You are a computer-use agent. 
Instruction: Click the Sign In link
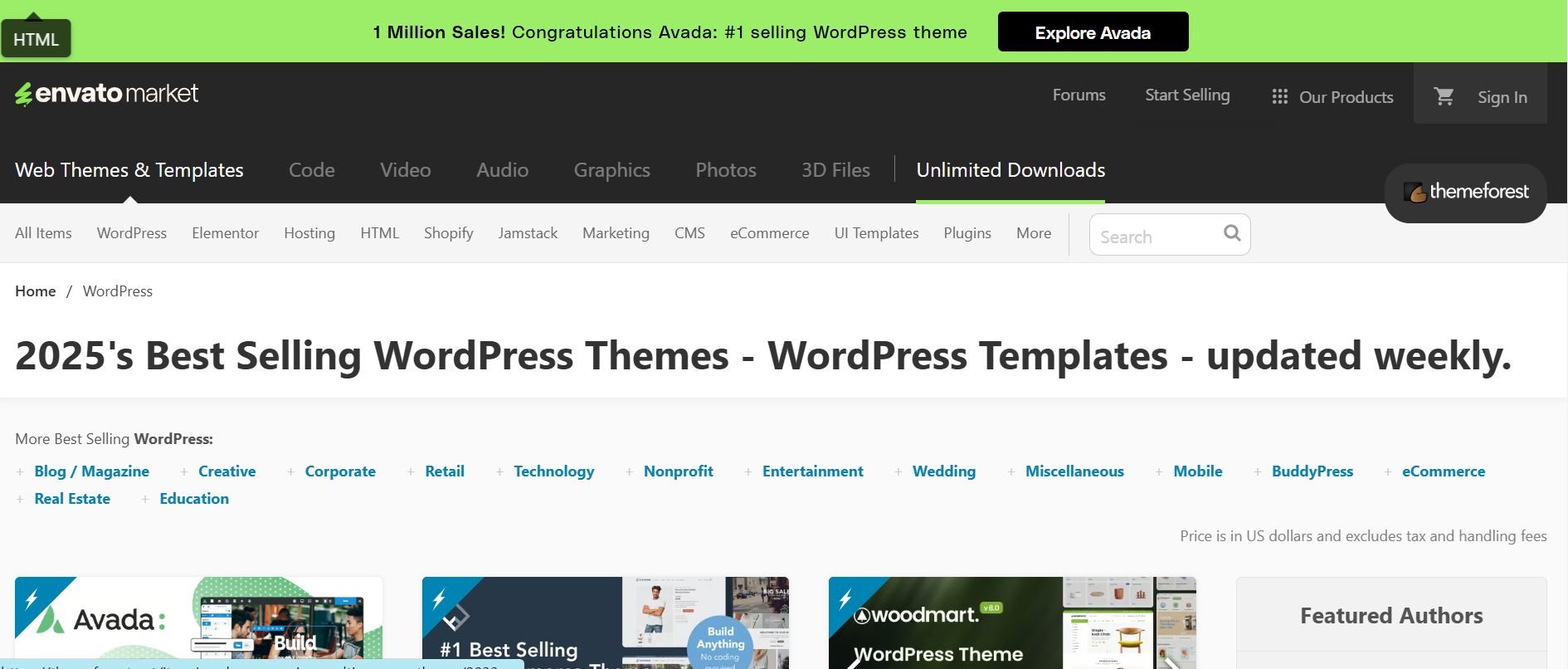[x=1502, y=97]
